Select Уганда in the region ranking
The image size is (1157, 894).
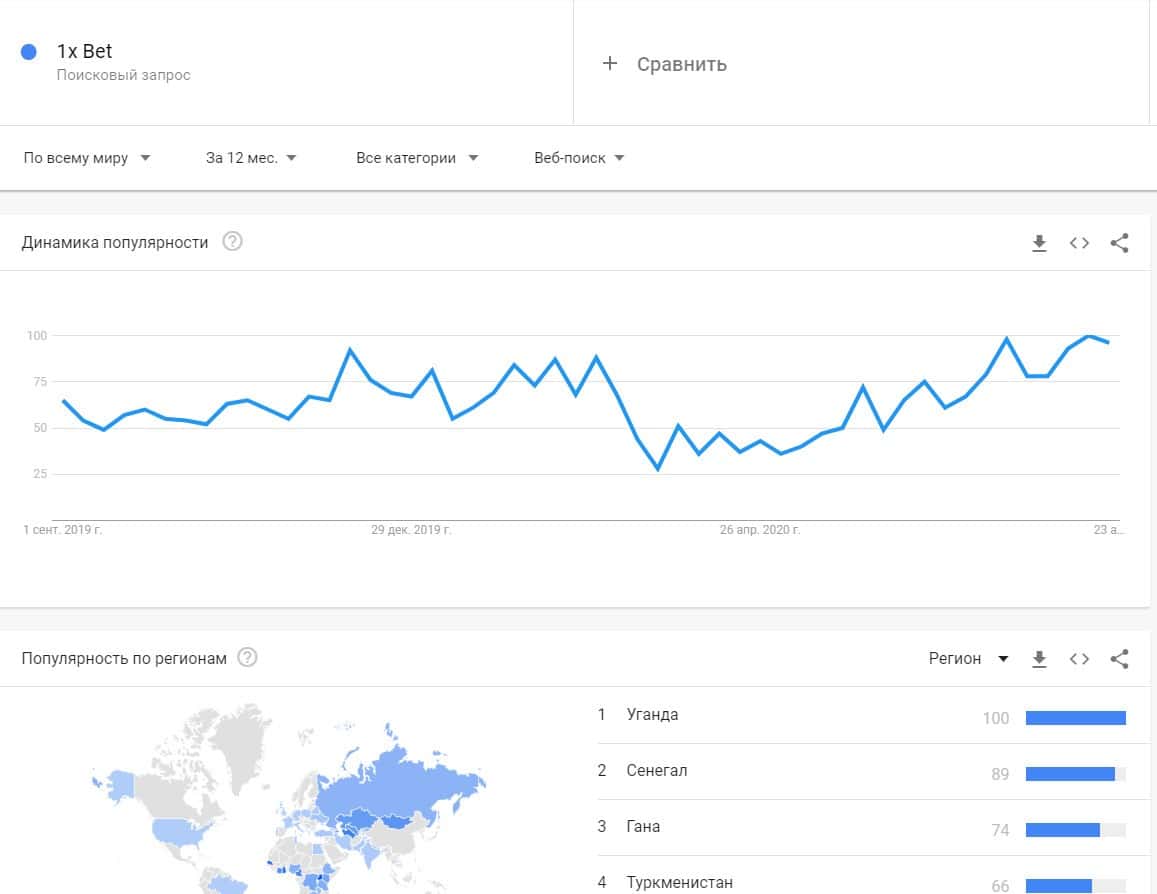click(652, 715)
